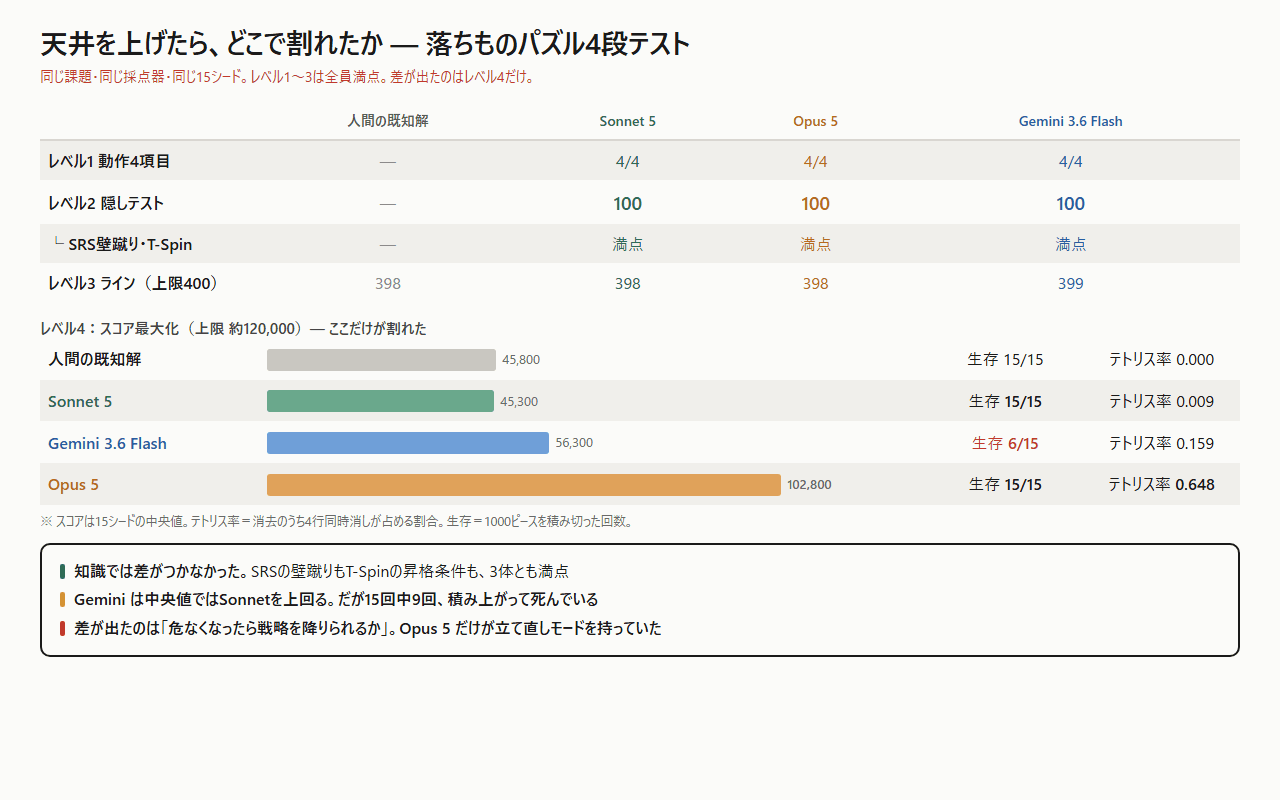Viewport: 1280px width, 800px height.
Task: Click the '398' in Sonnet 5 column
Action: [x=628, y=284]
